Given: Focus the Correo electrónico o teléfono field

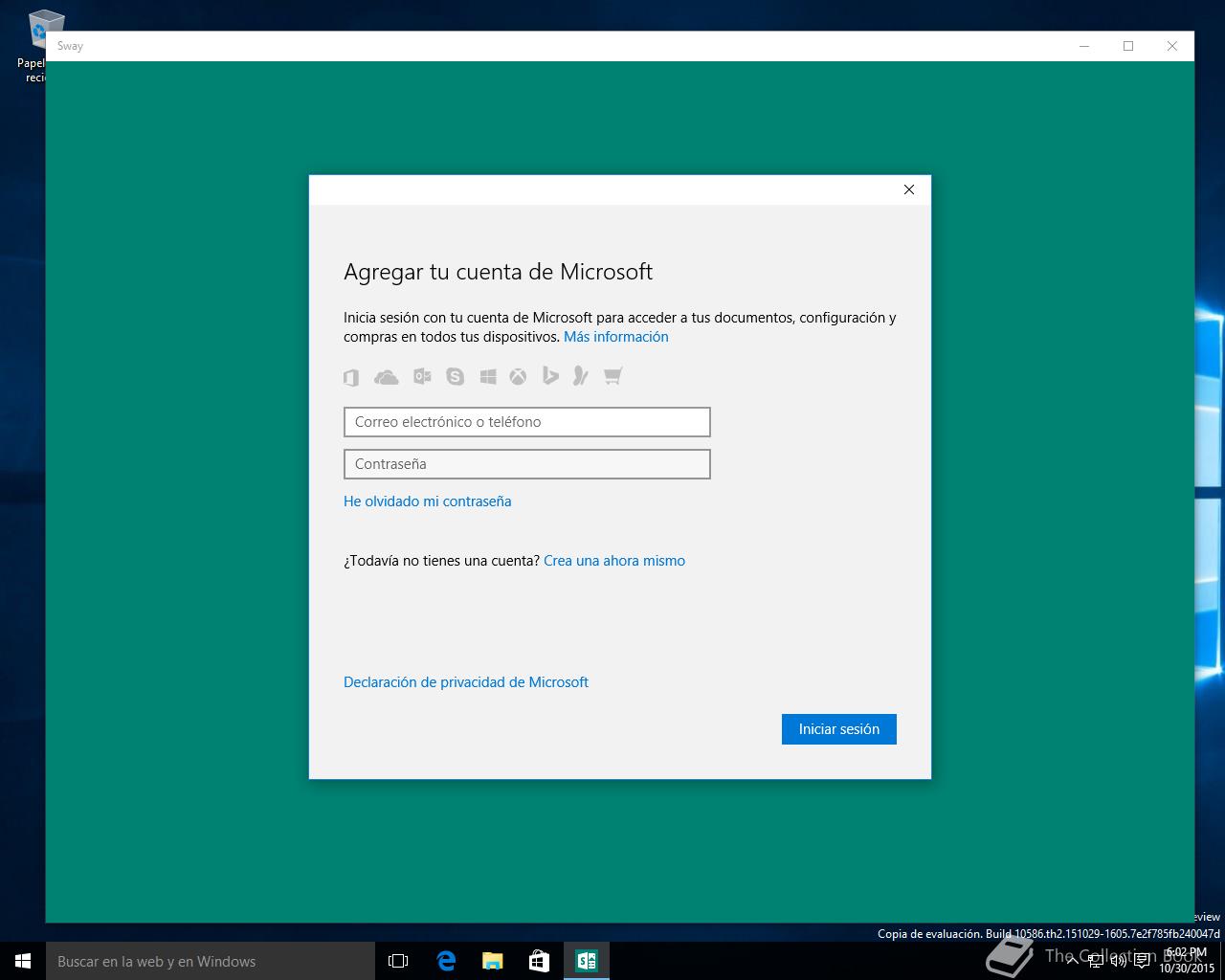Looking at the screenshot, I should pos(527,422).
